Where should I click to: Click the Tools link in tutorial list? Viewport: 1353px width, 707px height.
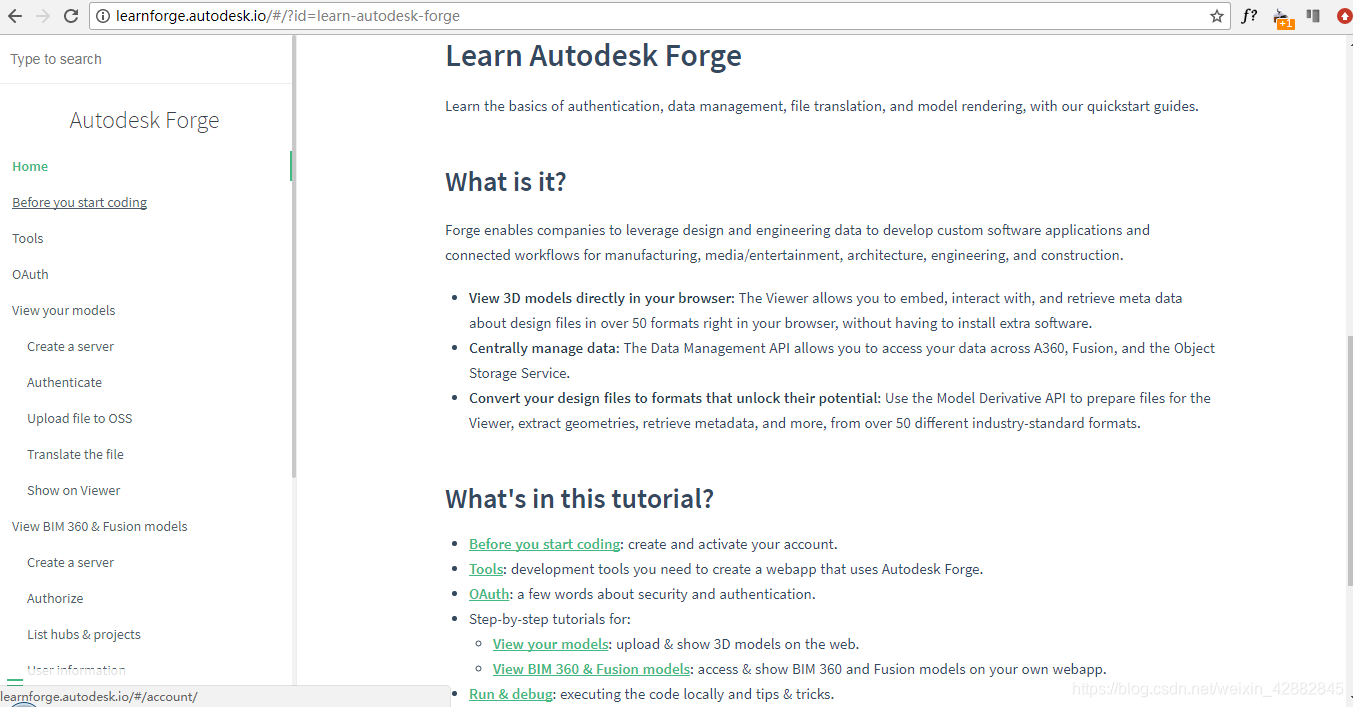(x=486, y=569)
